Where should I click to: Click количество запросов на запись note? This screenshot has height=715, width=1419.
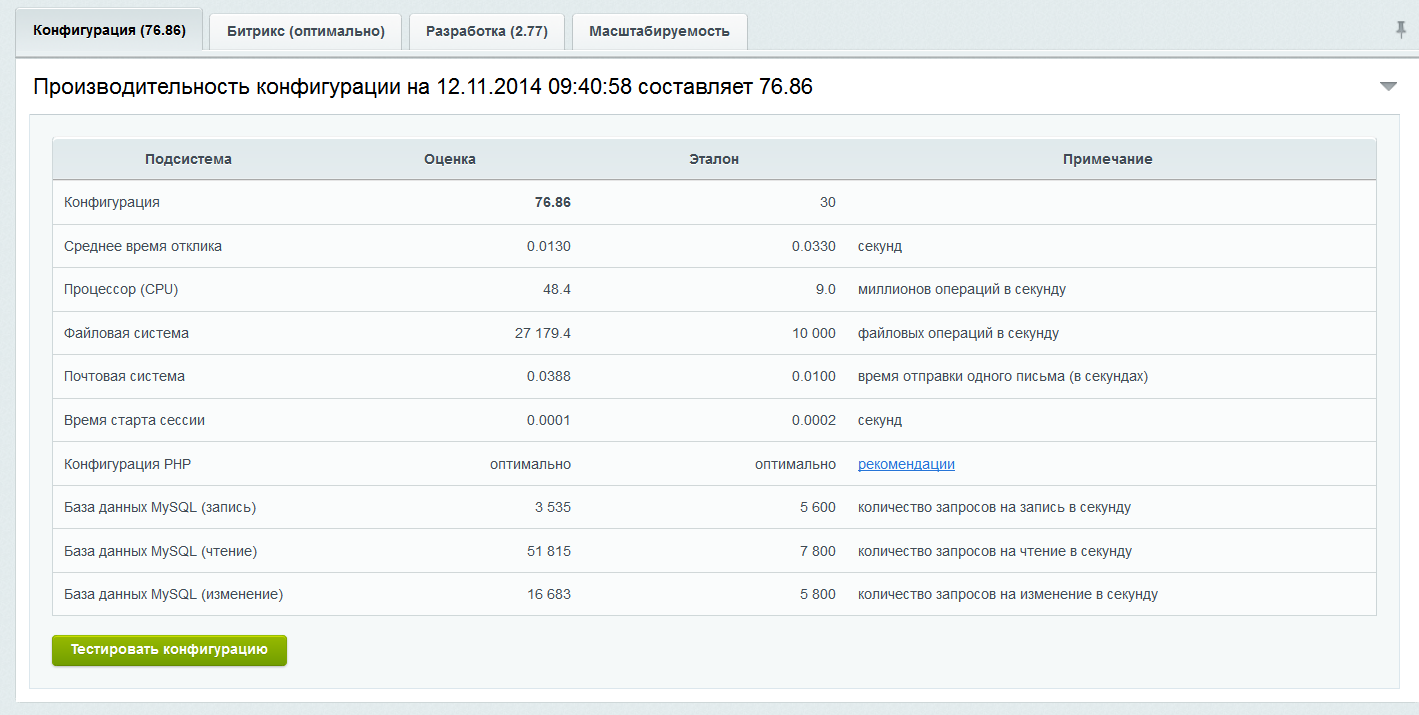point(994,507)
